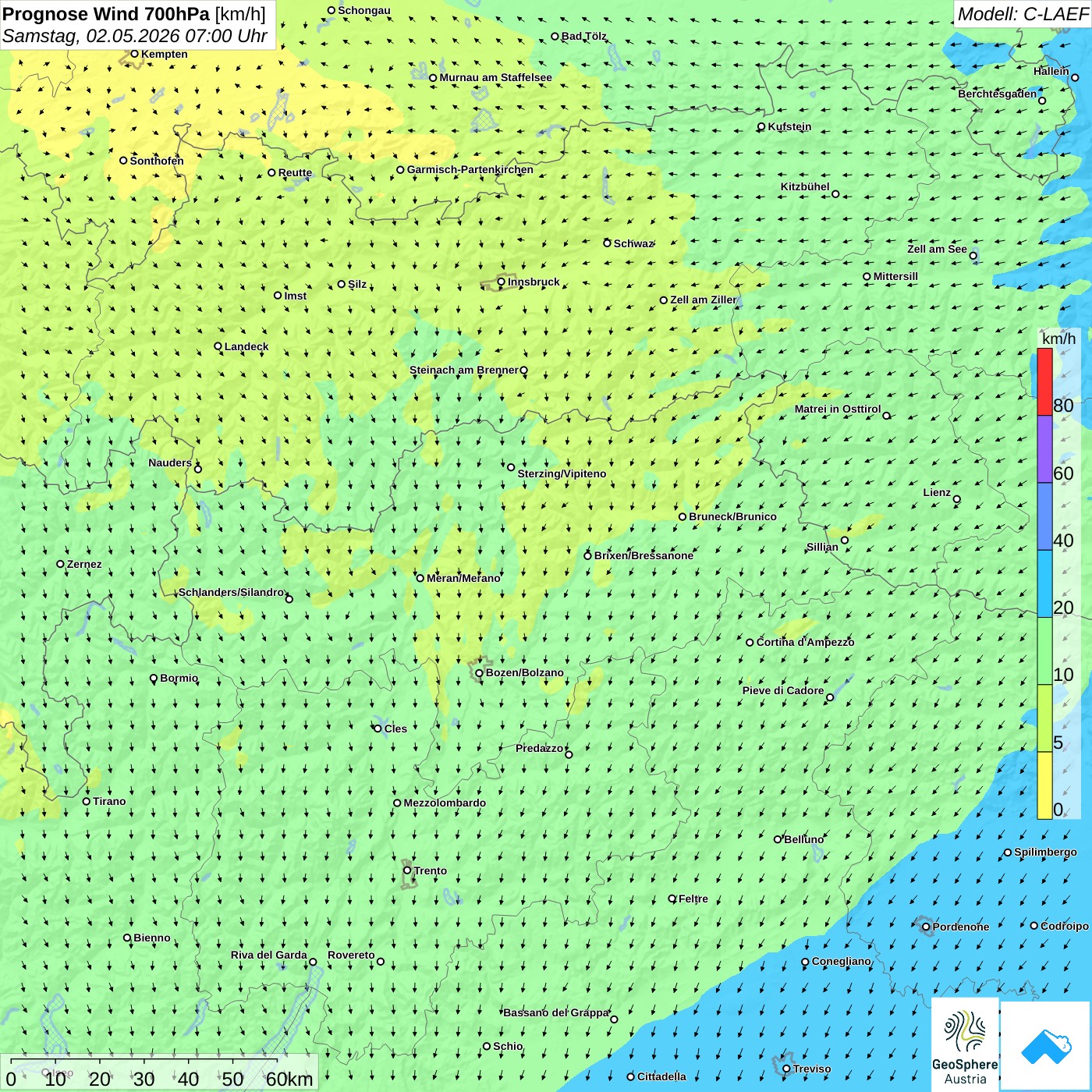1092x1092 pixels.
Task: Click the 'Predazzo' label
Action: (540, 748)
